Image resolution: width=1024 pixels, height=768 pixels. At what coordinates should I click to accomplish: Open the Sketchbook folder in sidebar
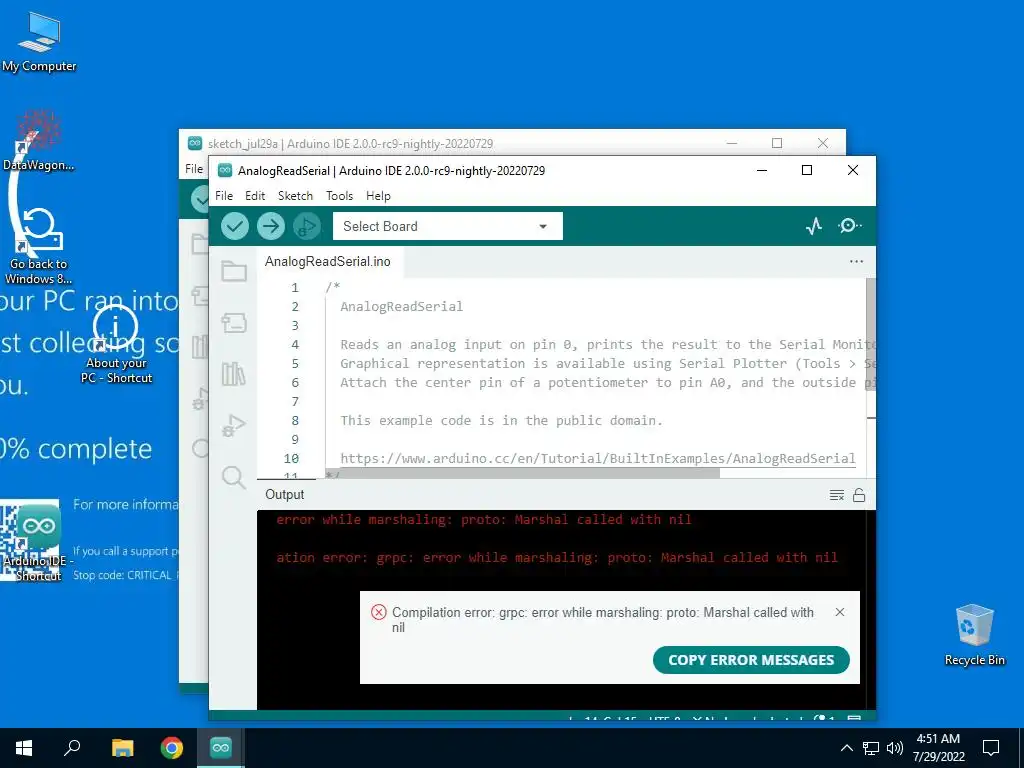pyautogui.click(x=234, y=271)
